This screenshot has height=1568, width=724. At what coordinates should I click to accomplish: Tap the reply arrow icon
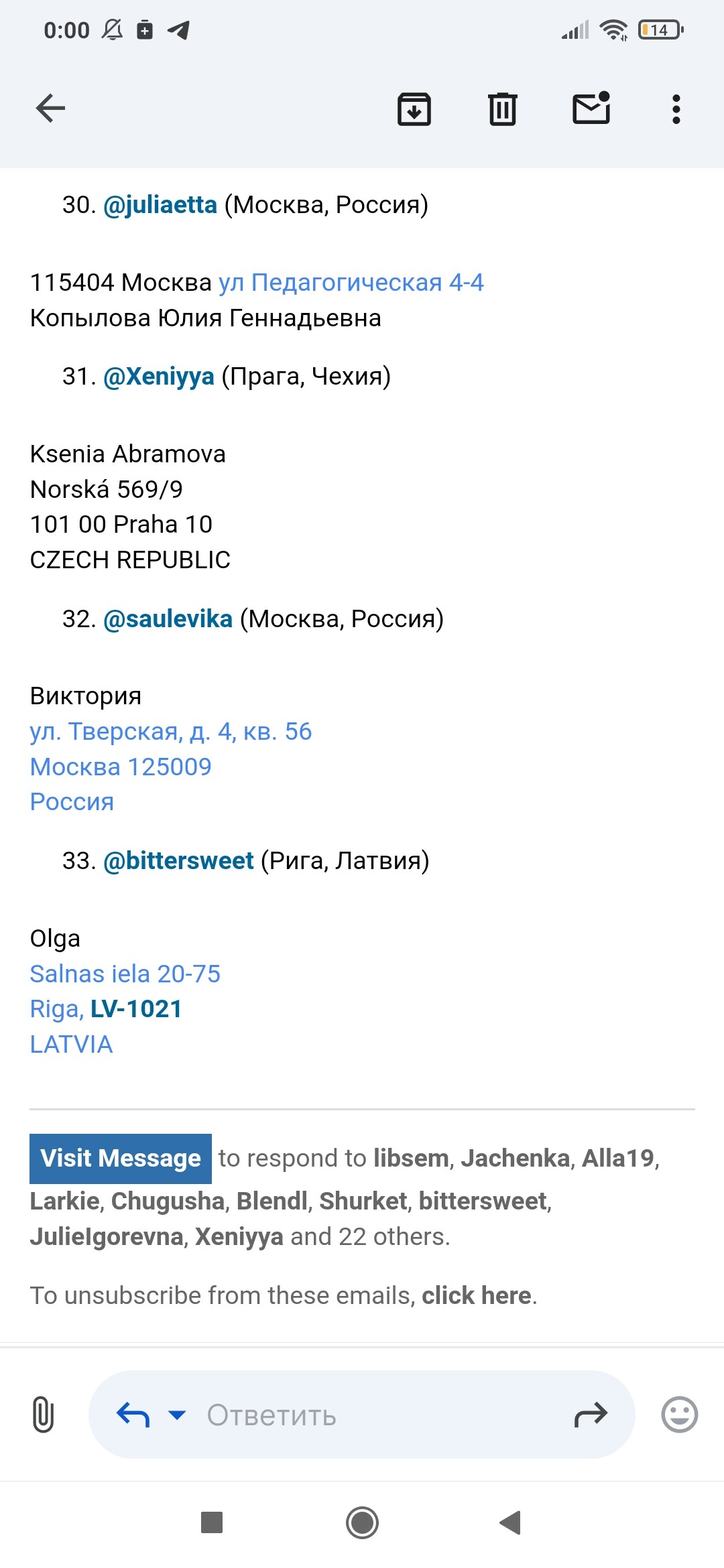click(133, 1415)
